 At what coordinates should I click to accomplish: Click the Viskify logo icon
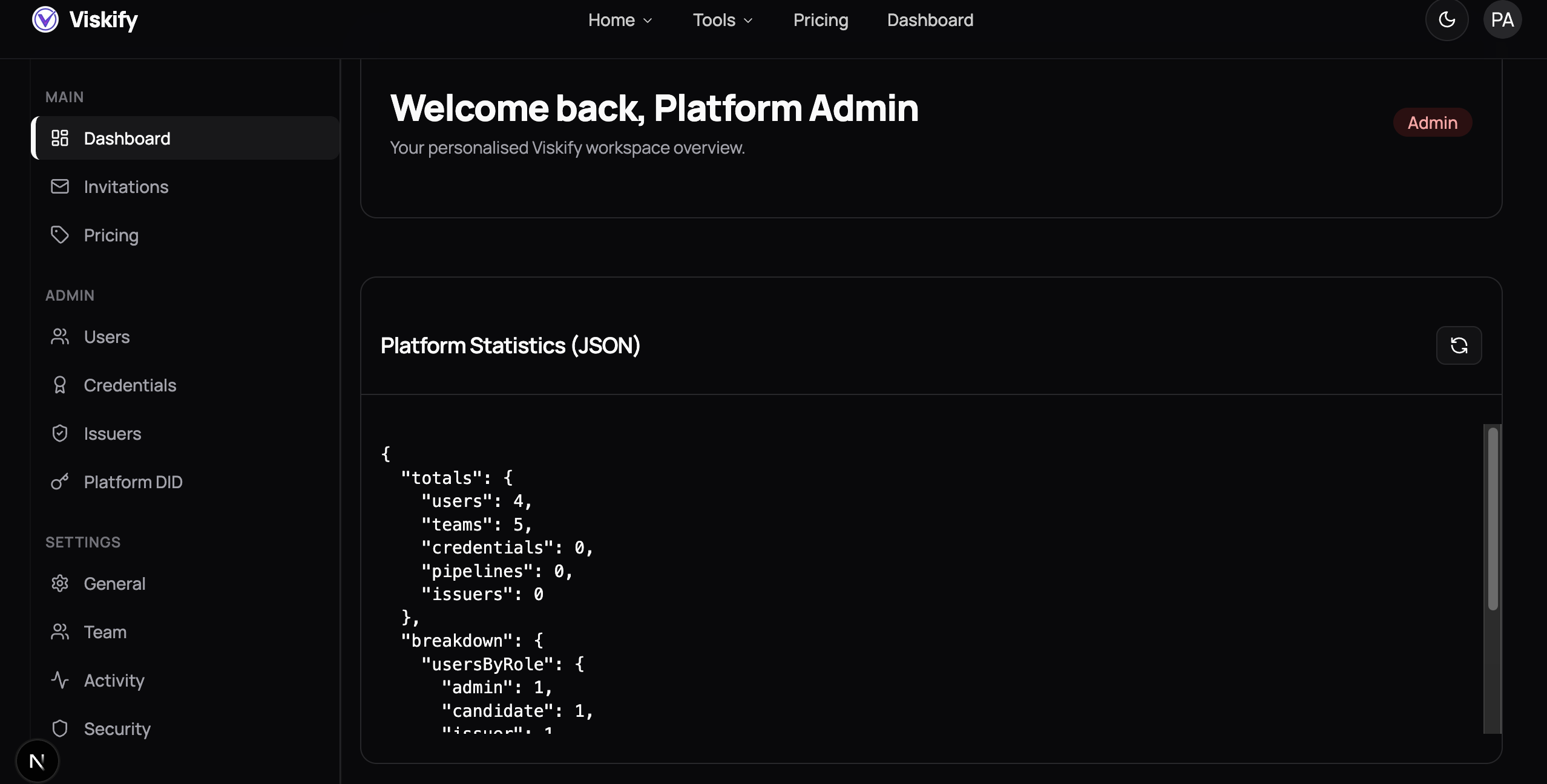click(x=45, y=19)
